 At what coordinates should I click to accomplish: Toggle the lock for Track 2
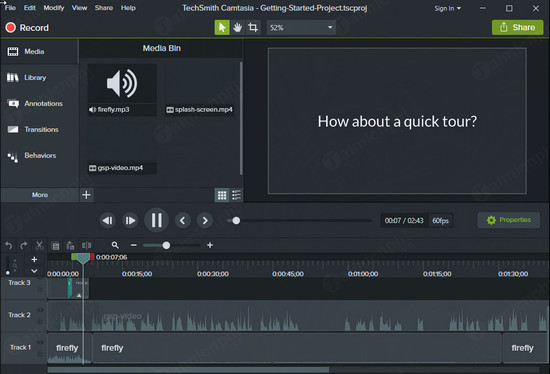tap(40, 322)
